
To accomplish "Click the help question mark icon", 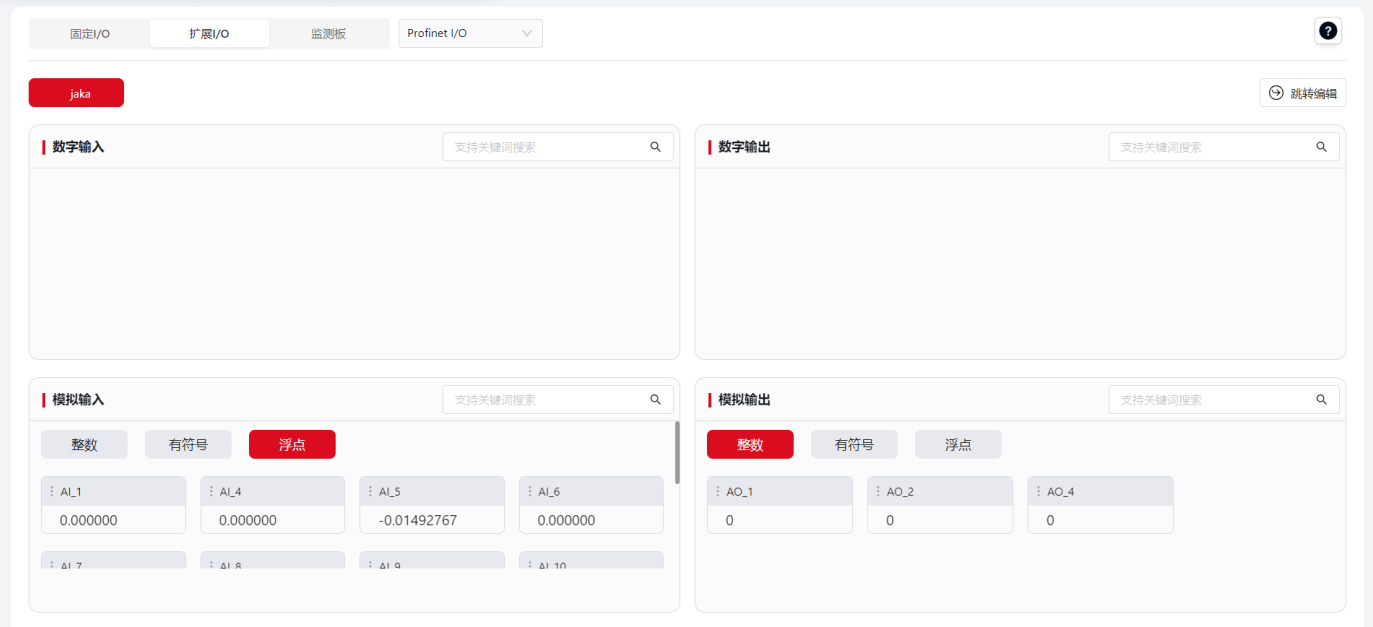I will (x=1327, y=31).
